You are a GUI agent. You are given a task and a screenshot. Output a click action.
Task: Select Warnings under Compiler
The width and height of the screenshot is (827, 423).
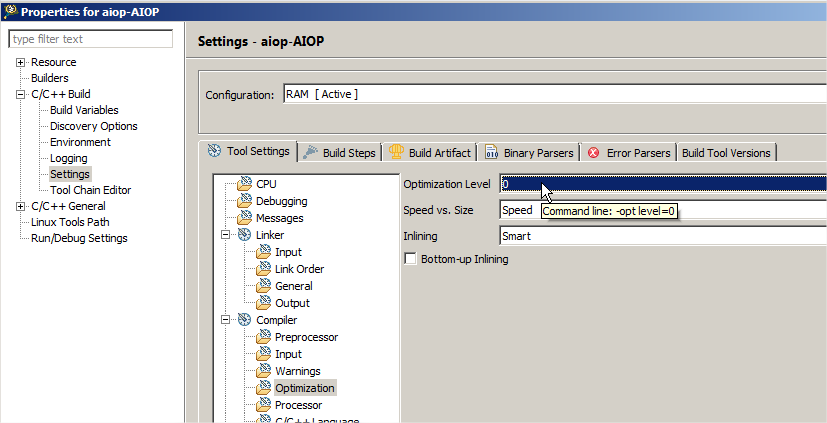tap(297, 371)
